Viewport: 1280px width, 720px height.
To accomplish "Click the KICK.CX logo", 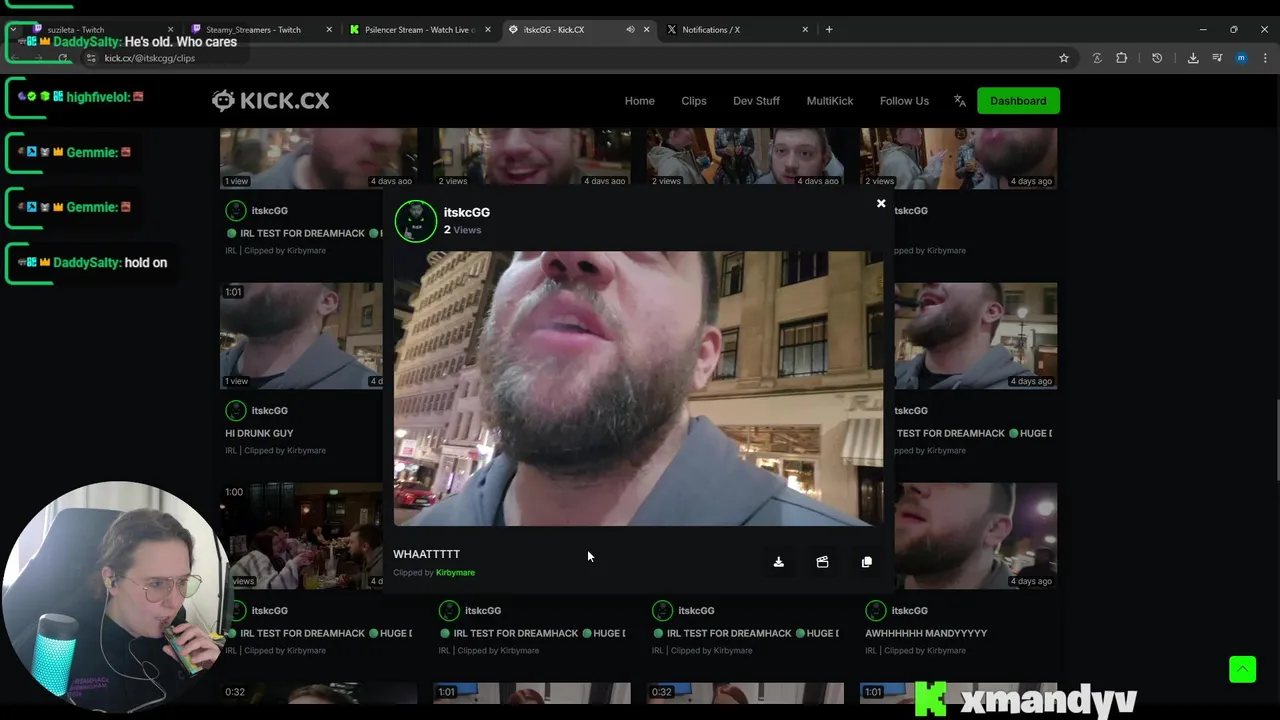I will point(271,100).
